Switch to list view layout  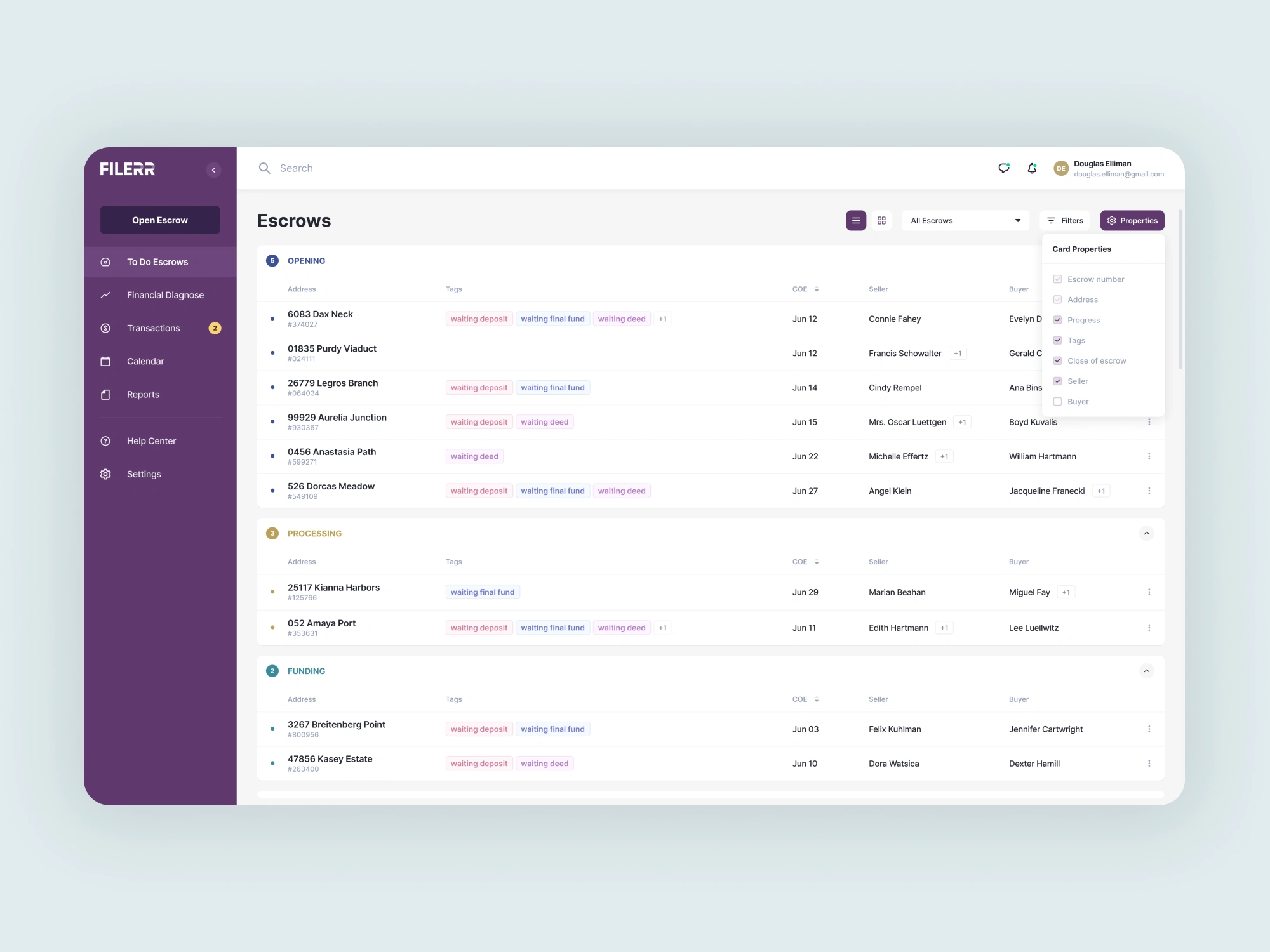coord(855,221)
